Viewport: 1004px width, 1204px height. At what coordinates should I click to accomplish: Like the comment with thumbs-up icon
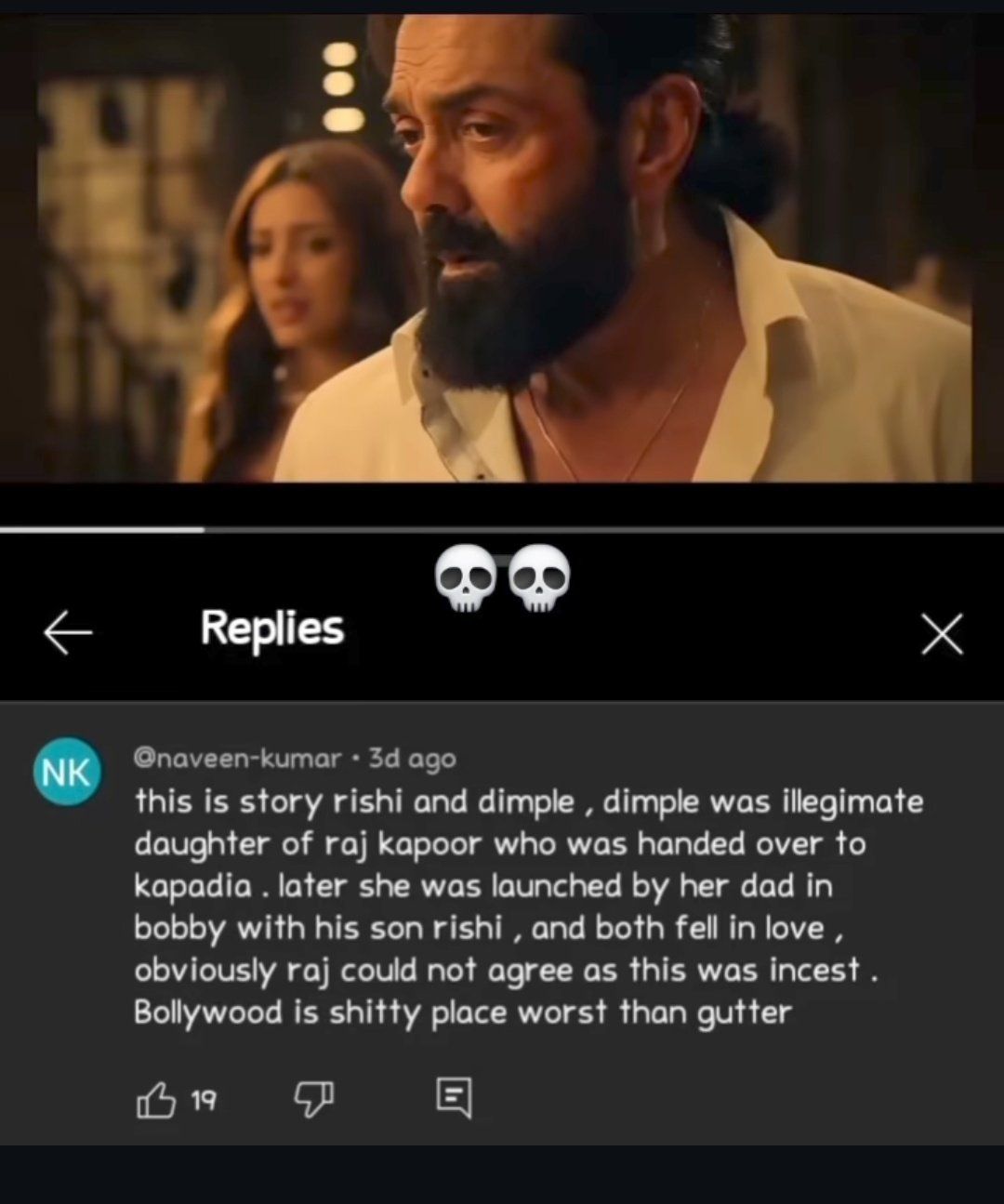155,1100
